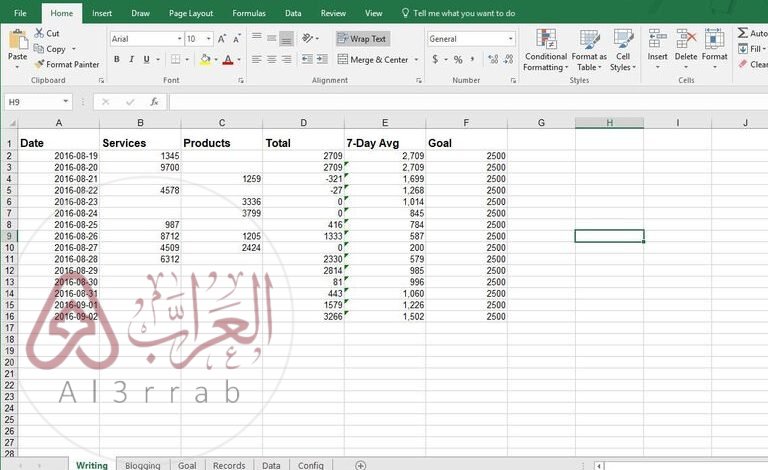This screenshot has width=768, height=470.
Task: Toggle Bold formatting
Action: click(x=117, y=60)
